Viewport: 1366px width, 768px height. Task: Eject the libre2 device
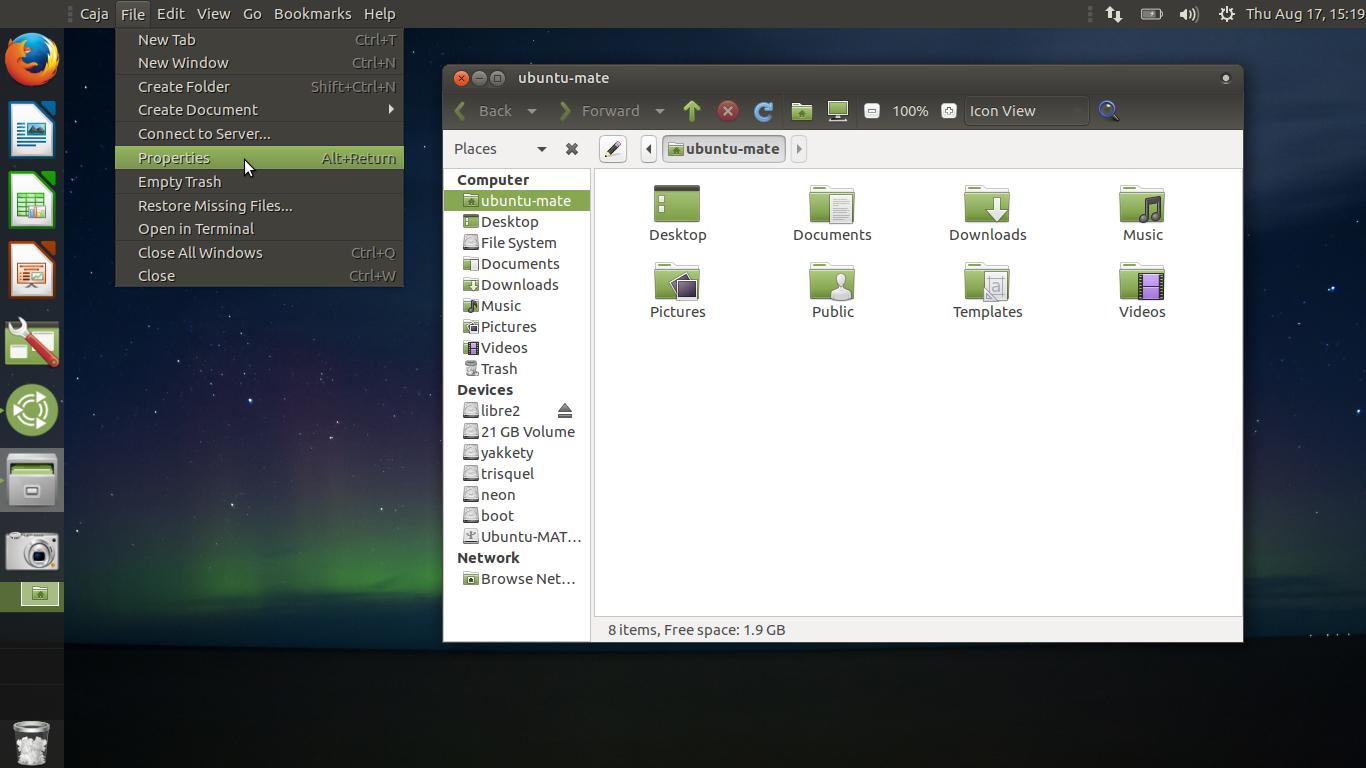pos(565,411)
